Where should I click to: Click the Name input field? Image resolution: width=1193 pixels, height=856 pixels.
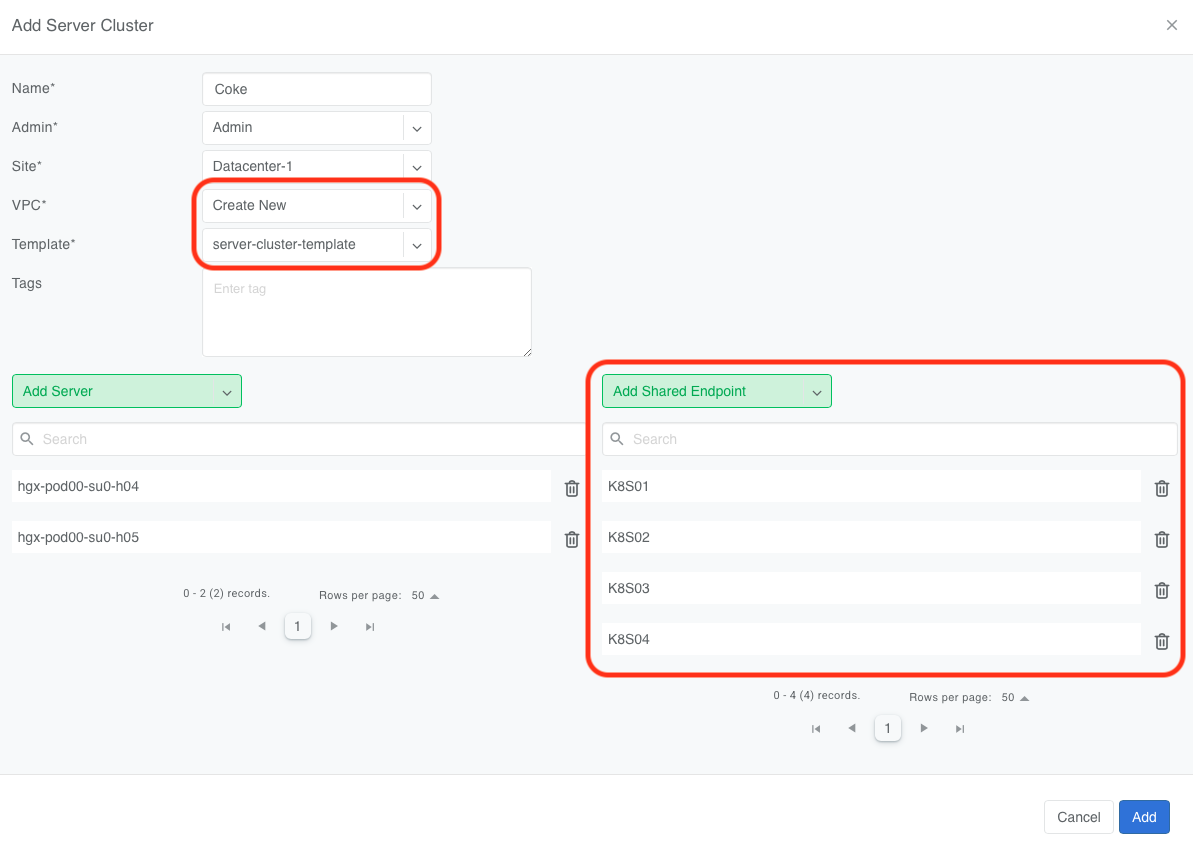pyautogui.click(x=316, y=89)
